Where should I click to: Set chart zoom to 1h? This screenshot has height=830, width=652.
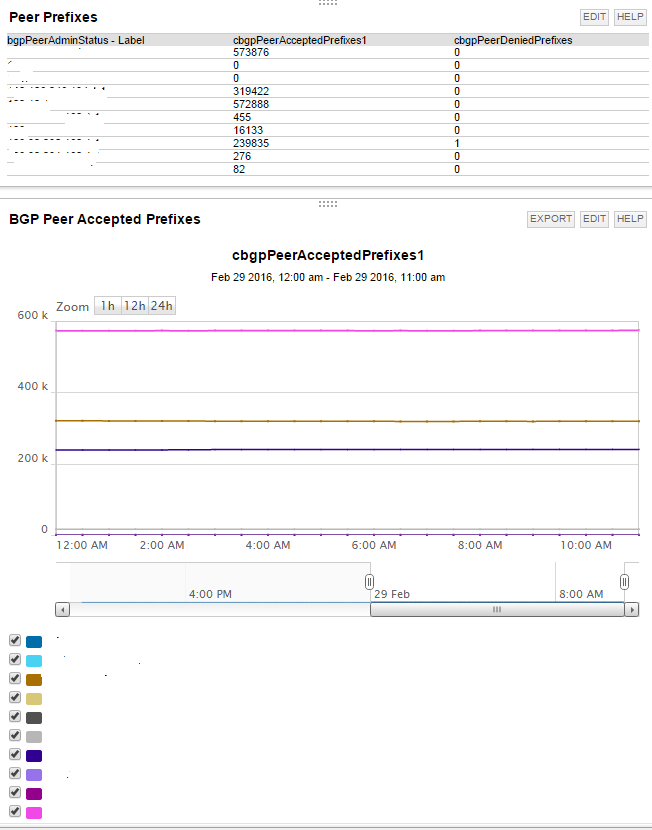click(108, 306)
